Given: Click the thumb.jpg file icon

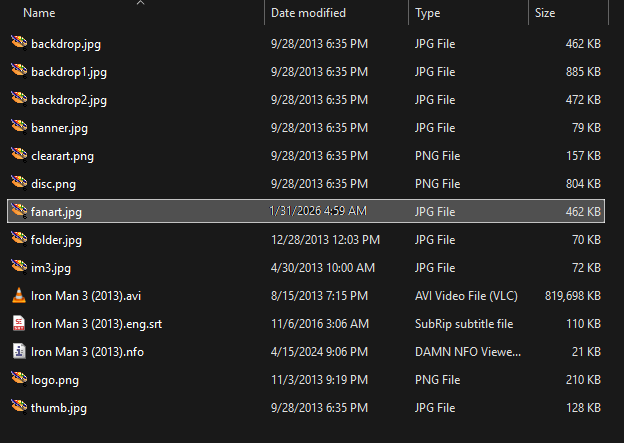Looking at the screenshot, I should click(19, 406).
